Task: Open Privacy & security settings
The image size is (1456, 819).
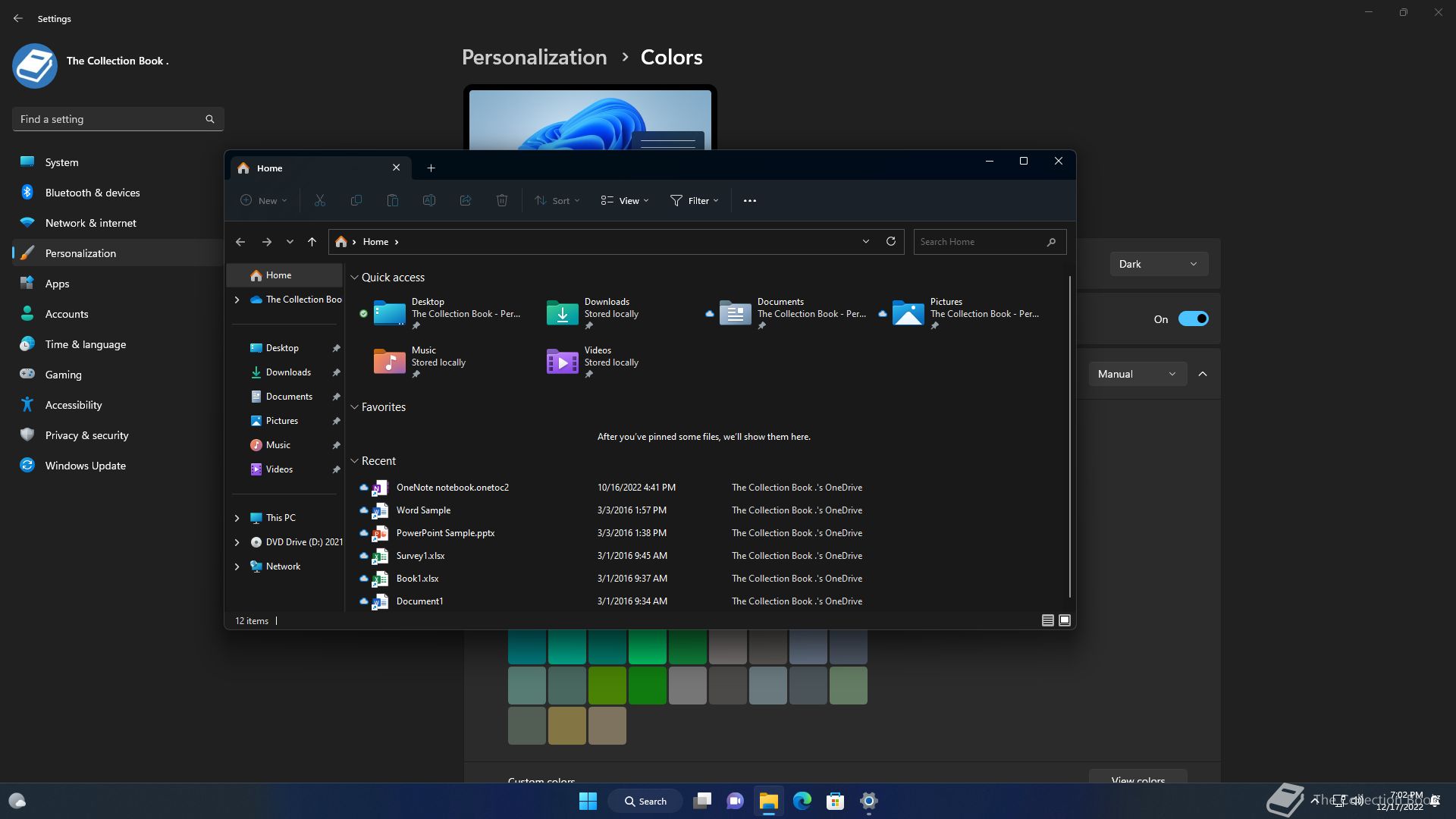Action: [x=118, y=435]
